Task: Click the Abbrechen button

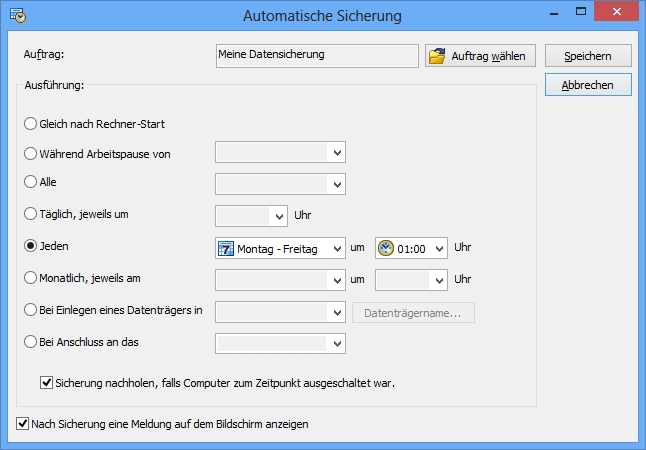Action: coord(588,85)
